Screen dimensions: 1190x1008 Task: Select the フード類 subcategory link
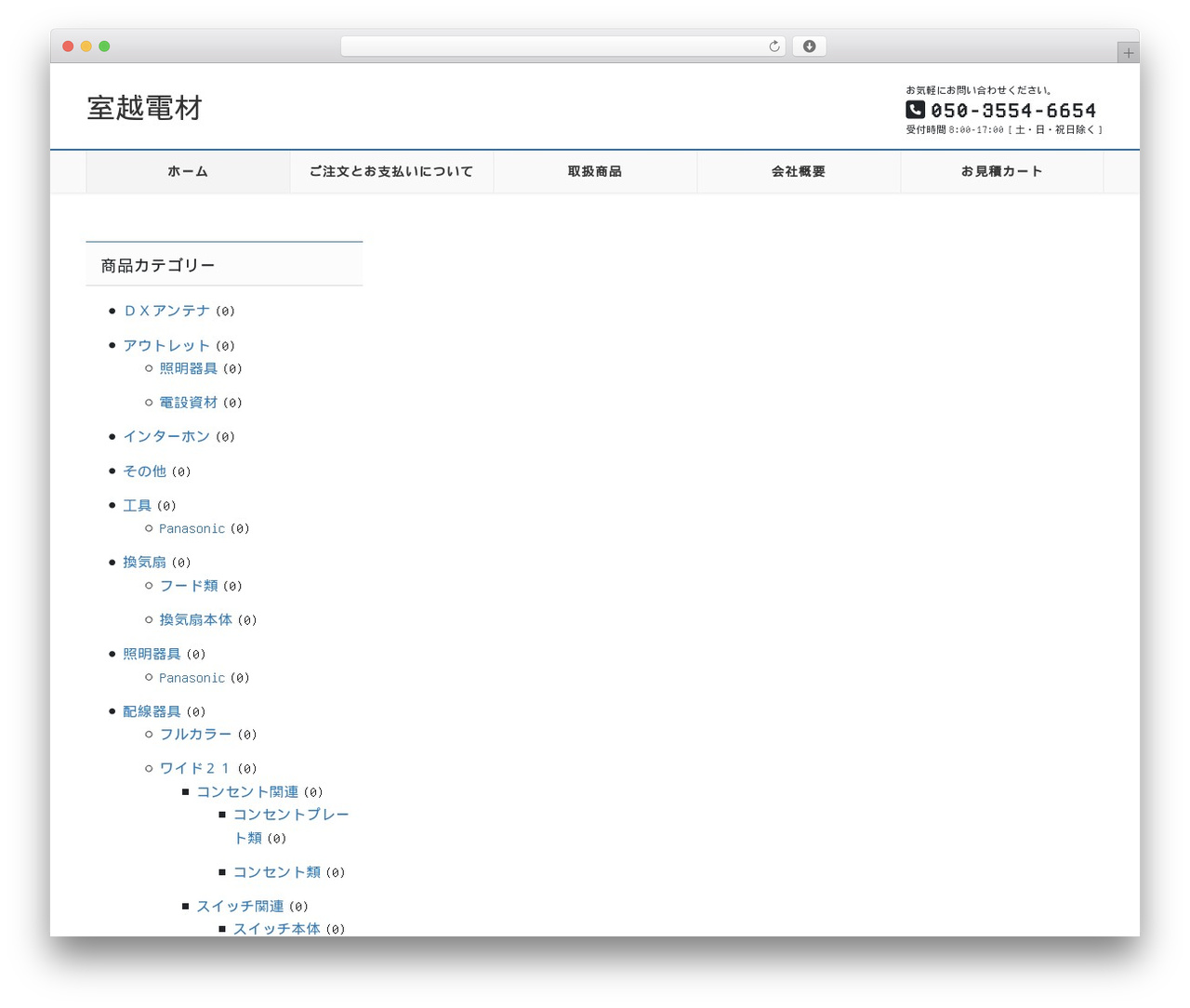[188, 586]
